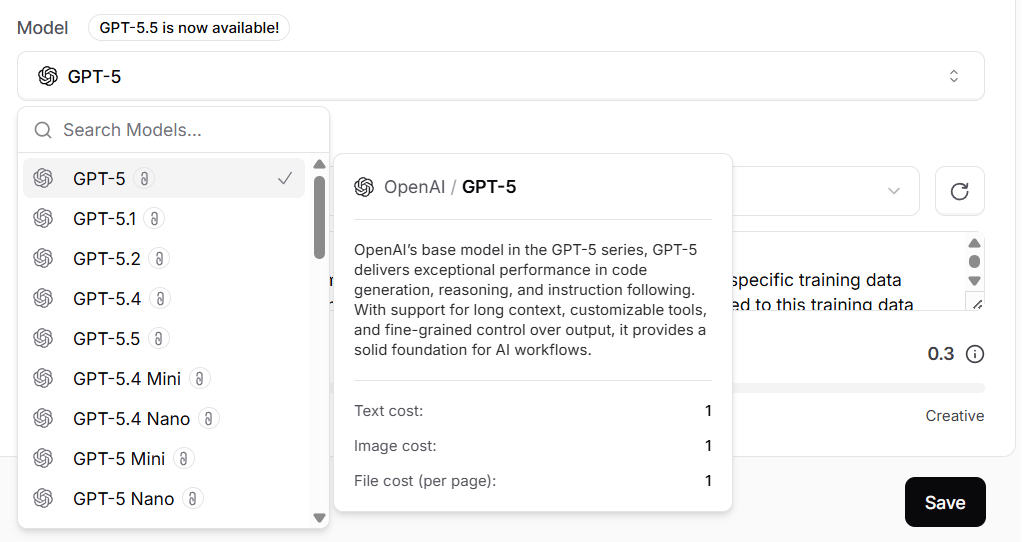Click the checkmark on the GPT-5 row

[284, 178]
